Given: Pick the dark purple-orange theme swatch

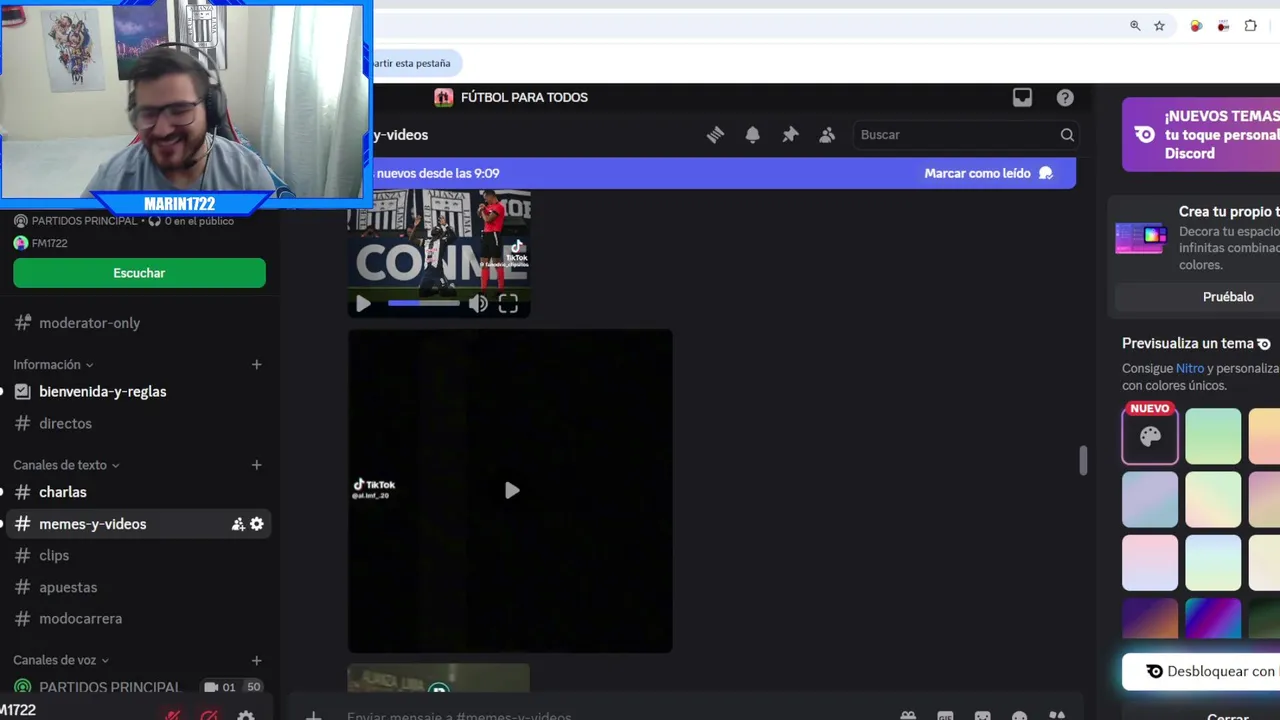Looking at the screenshot, I should pos(1150,618).
